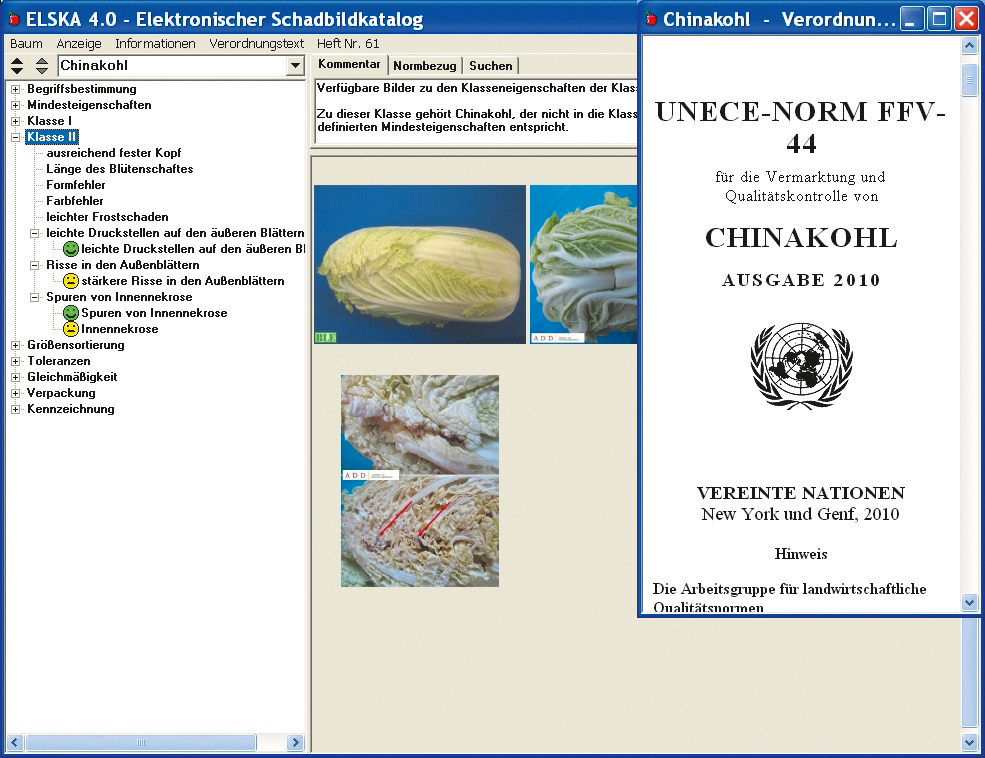The image size is (985, 758).
Task: Switch to the Normbezug tab
Action: click(x=425, y=65)
